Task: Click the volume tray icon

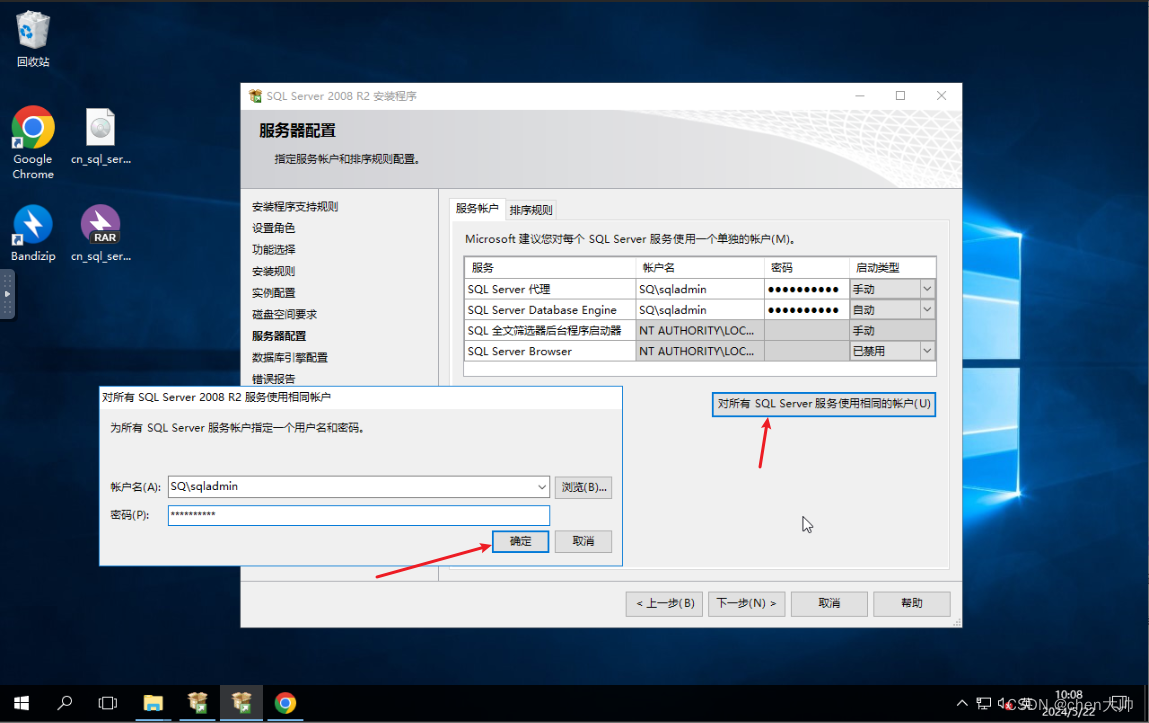Action: point(1005,703)
